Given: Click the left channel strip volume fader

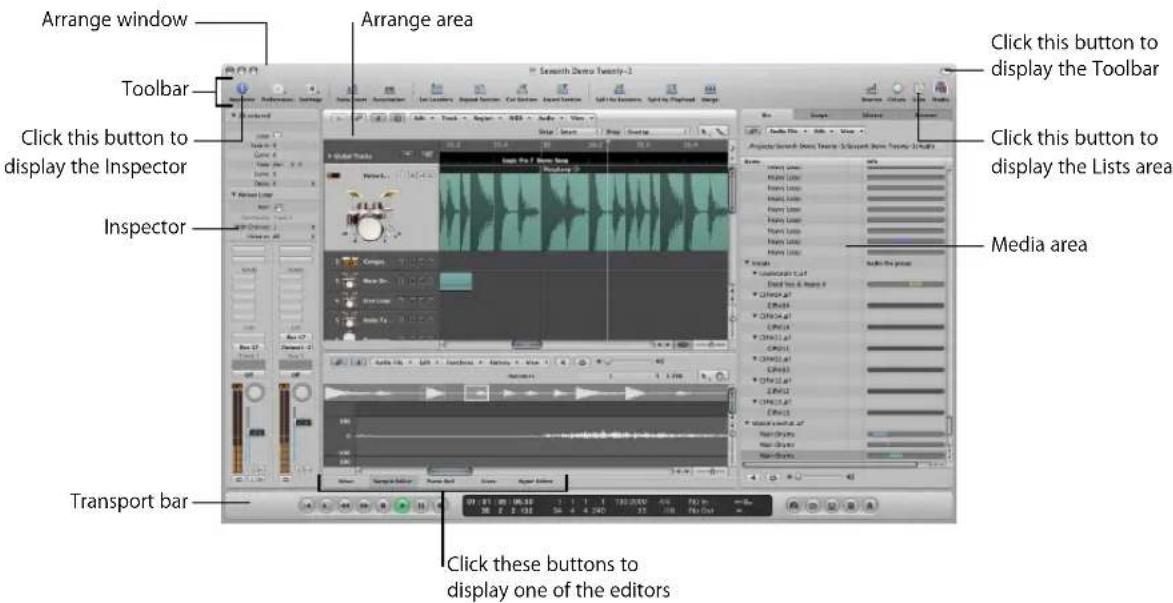Looking at the screenshot, I should [256, 432].
